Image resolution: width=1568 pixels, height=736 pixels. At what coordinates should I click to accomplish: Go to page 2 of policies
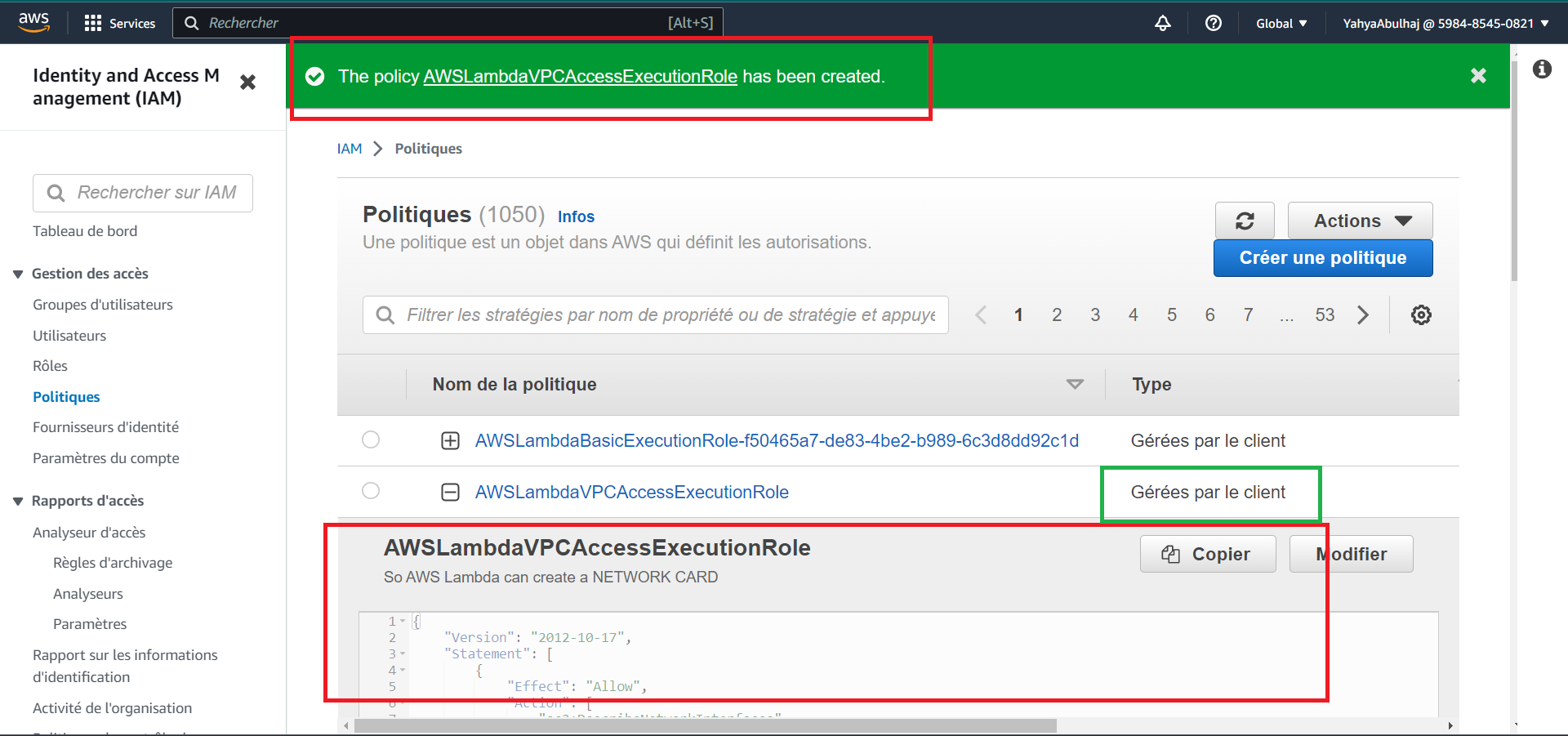pos(1057,314)
